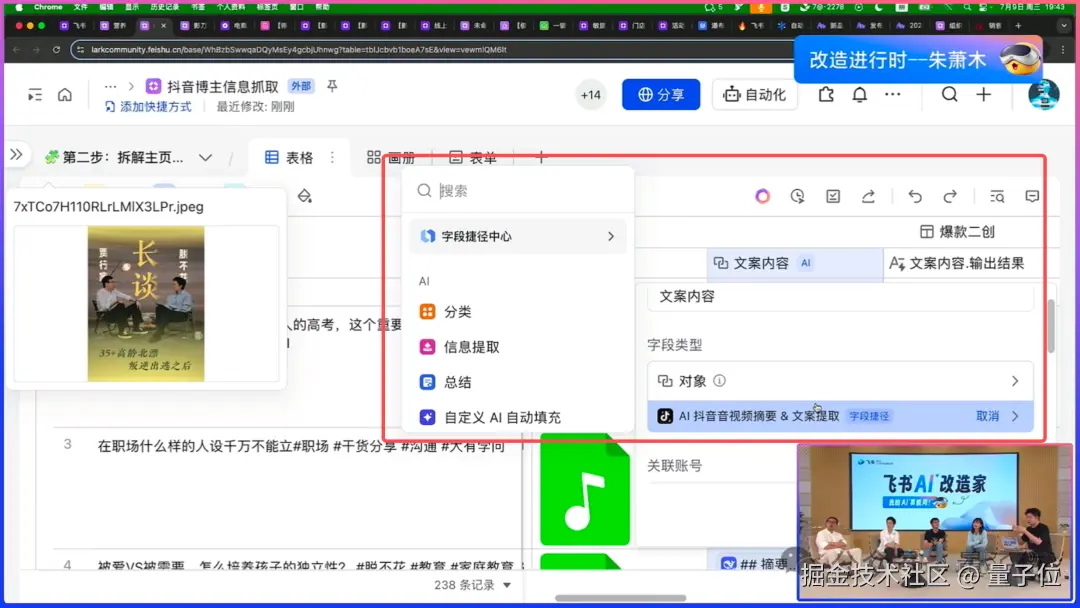The height and width of the screenshot is (608, 1080).
Task: Click 取消 on the field shortcut row
Action: point(987,416)
